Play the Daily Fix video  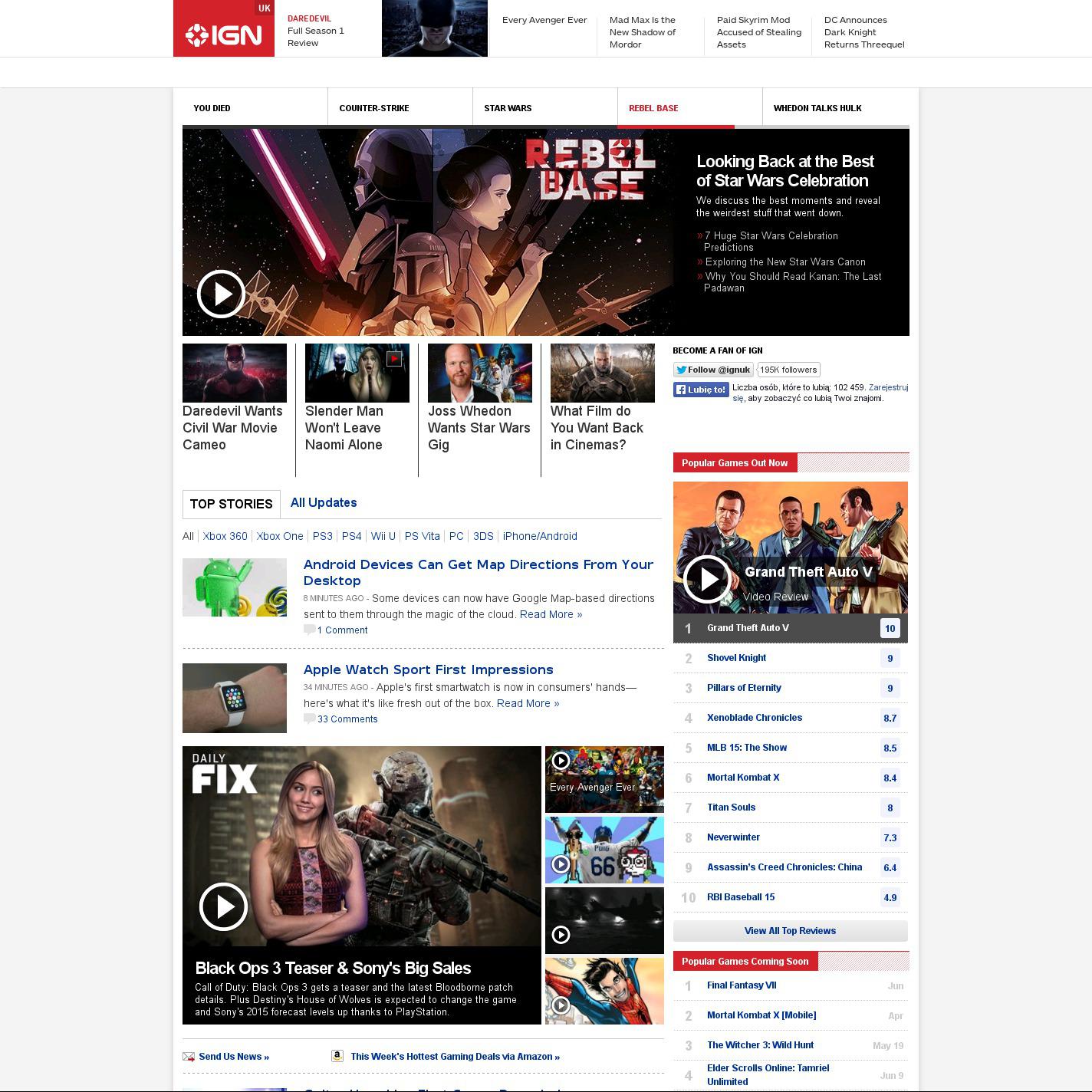pyautogui.click(x=223, y=906)
